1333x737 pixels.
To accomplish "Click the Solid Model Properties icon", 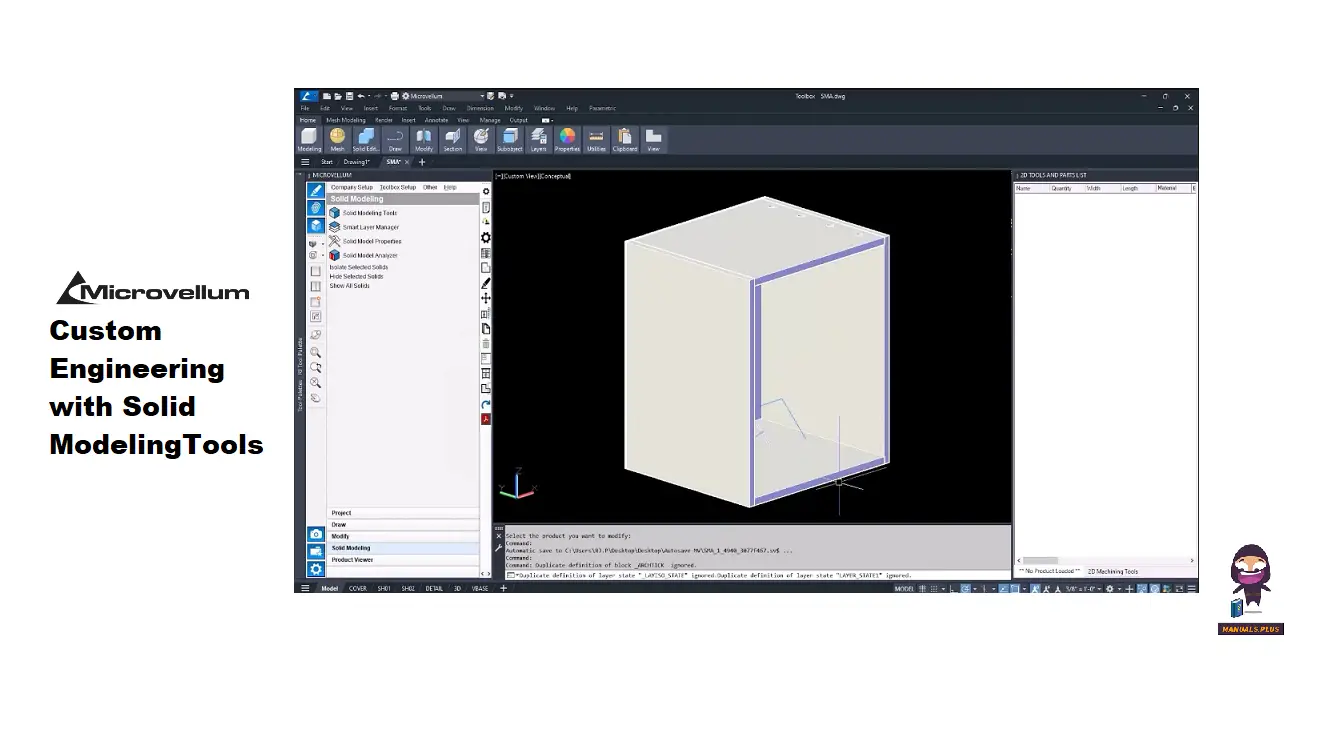I will pos(335,241).
